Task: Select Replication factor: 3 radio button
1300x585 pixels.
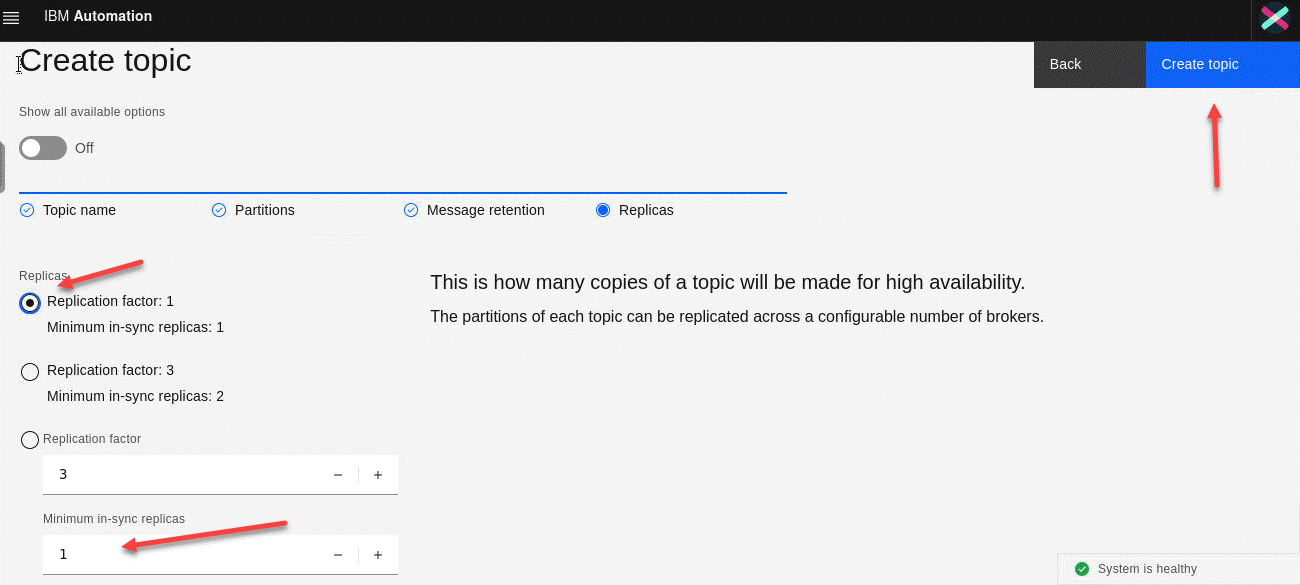Action: coord(30,372)
